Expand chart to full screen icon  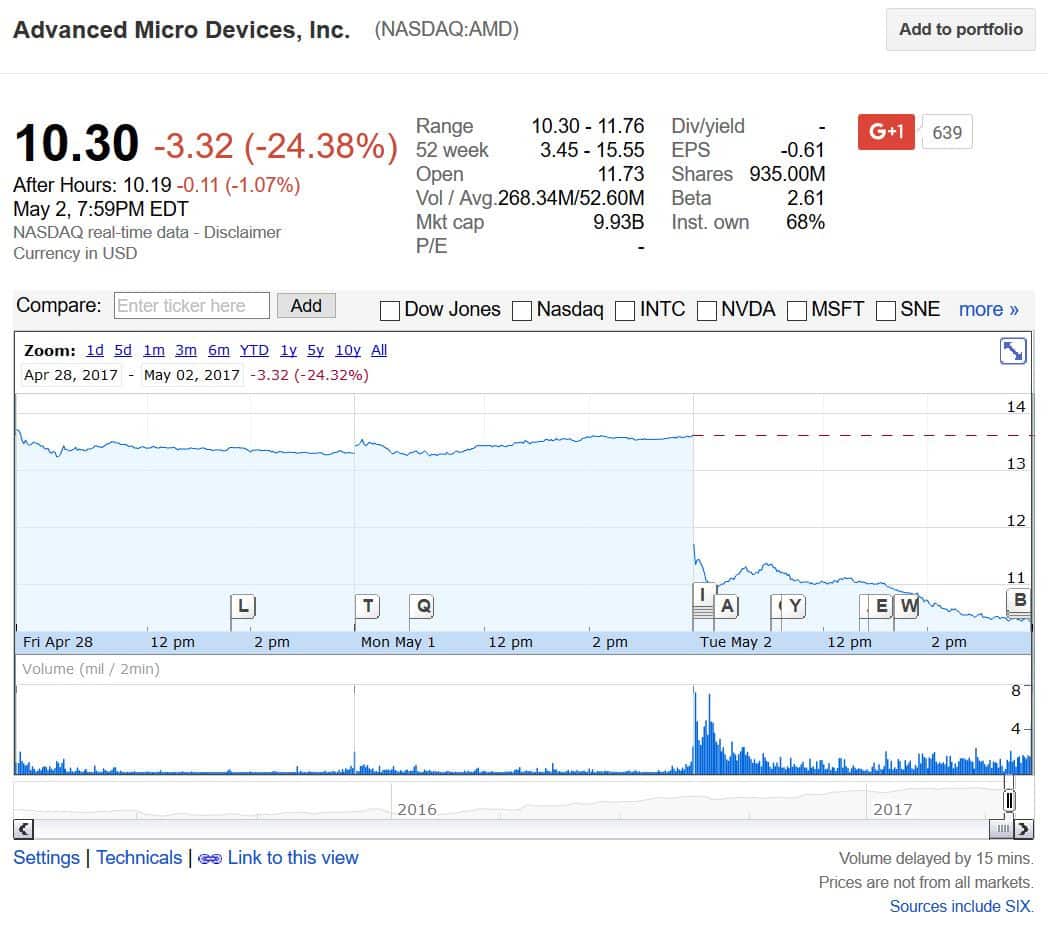coord(1013,350)
